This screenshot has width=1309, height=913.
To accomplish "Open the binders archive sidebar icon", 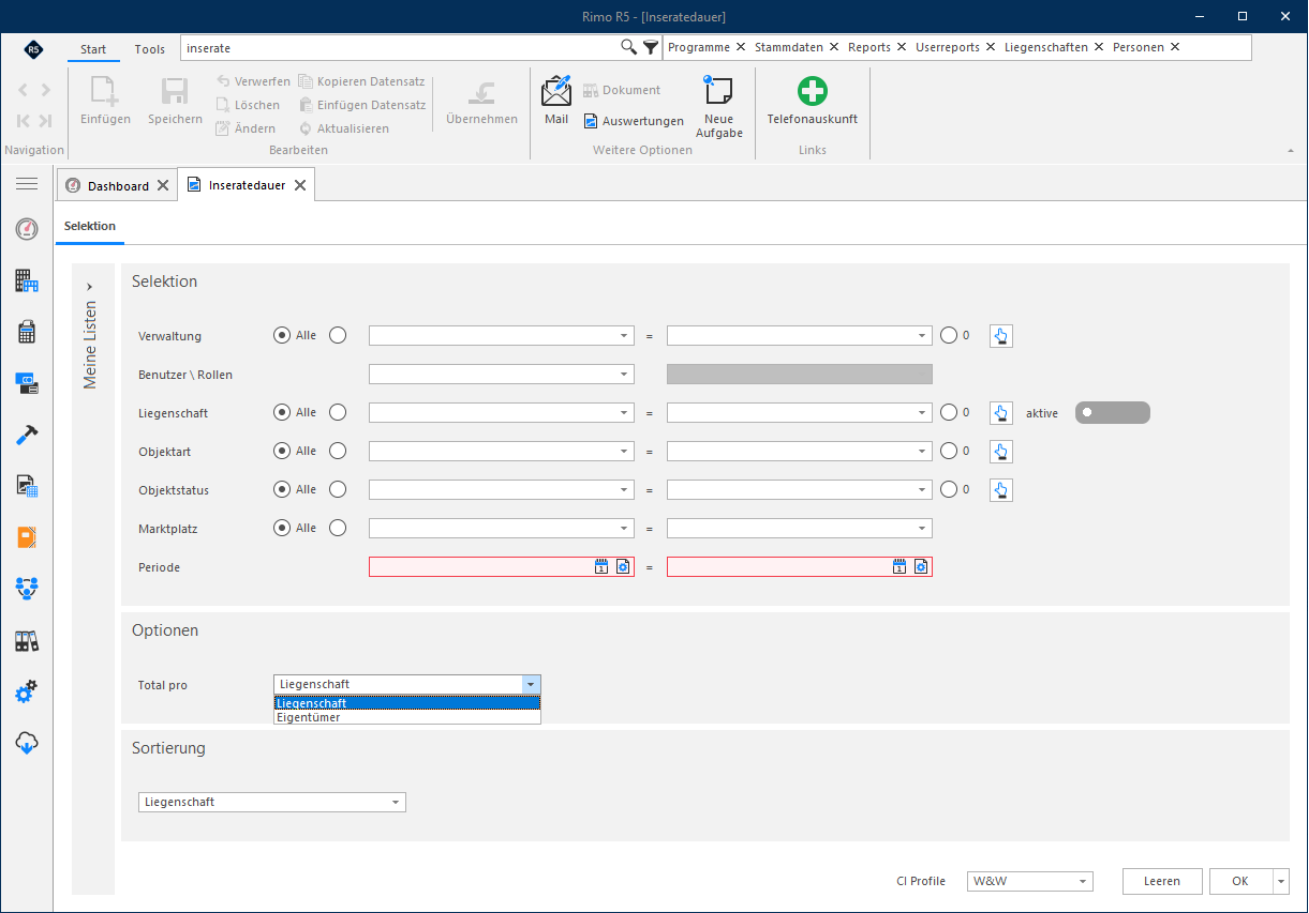I will click(x=27, y=640).
